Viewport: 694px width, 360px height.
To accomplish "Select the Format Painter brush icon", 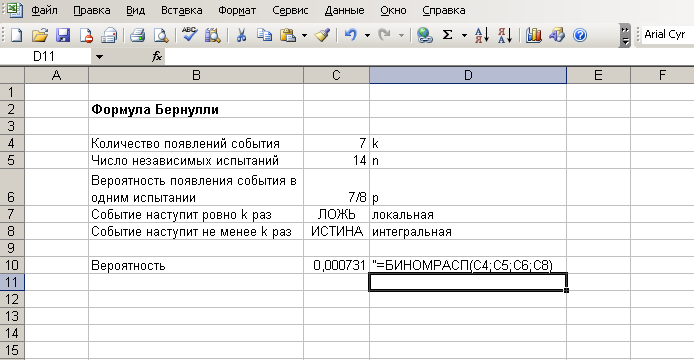I will point(323,35).
